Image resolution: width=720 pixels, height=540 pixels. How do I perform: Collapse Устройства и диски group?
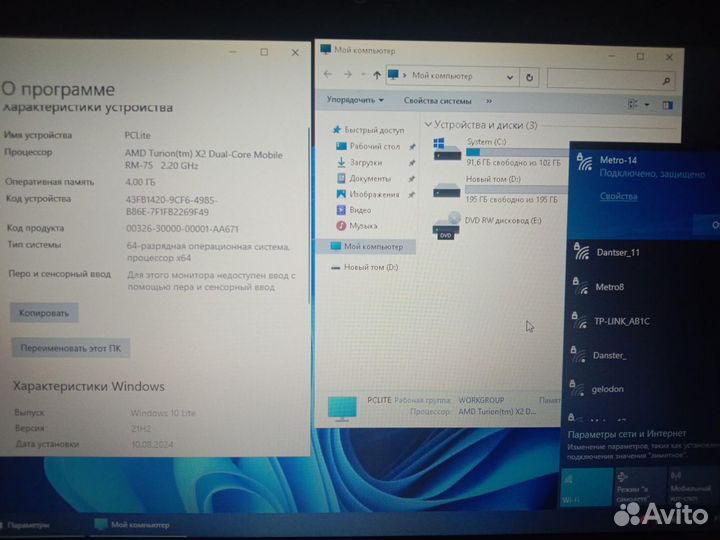tap(428, 124)
